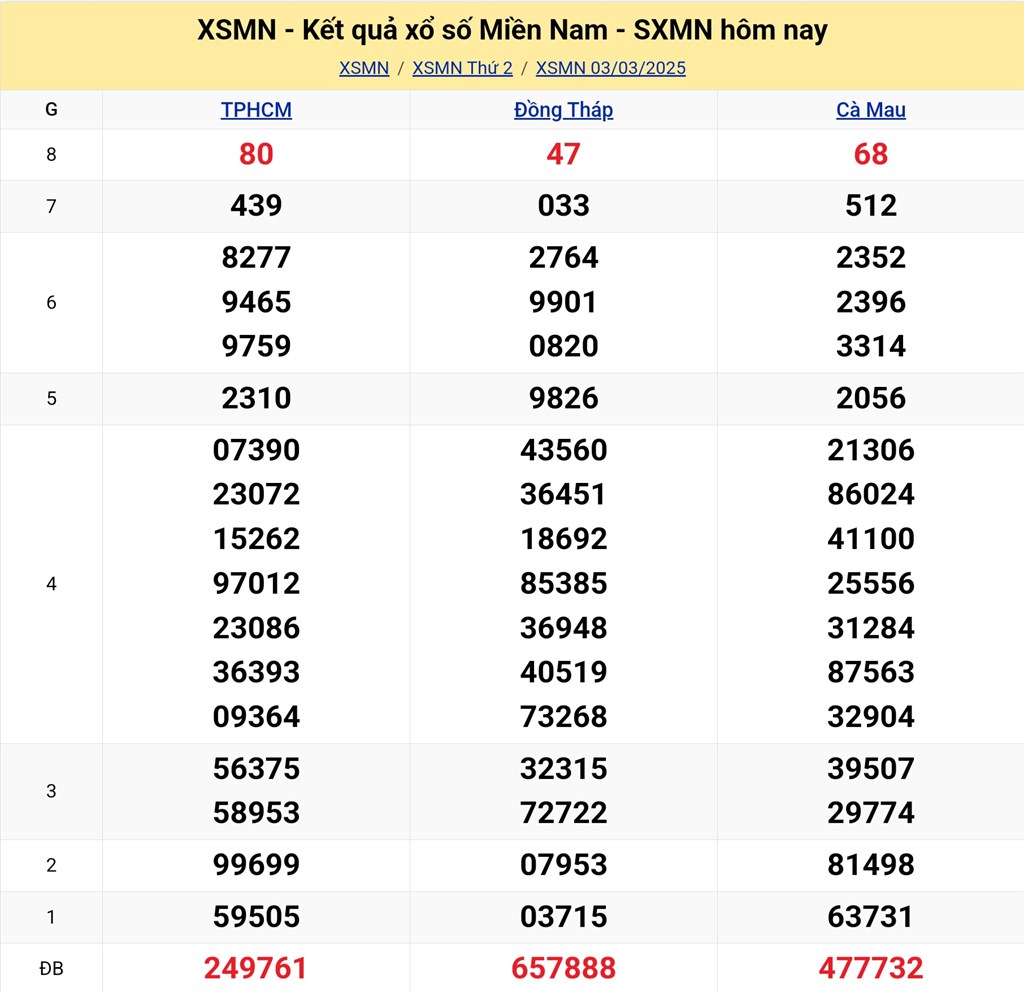Screen dimensions: 1024x993
Task: Open the TPHCM province link
Action: click(x=256, y=110)
